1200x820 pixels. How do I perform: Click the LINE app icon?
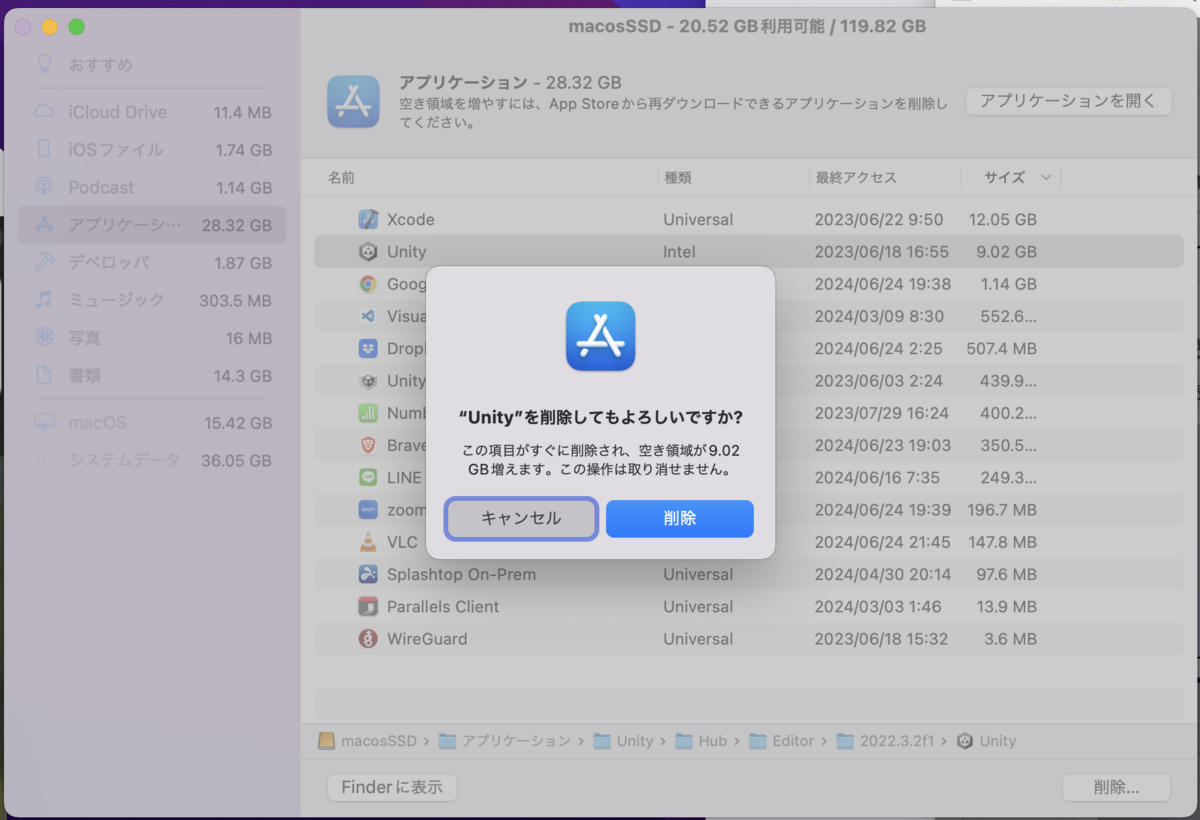point(369,478)
